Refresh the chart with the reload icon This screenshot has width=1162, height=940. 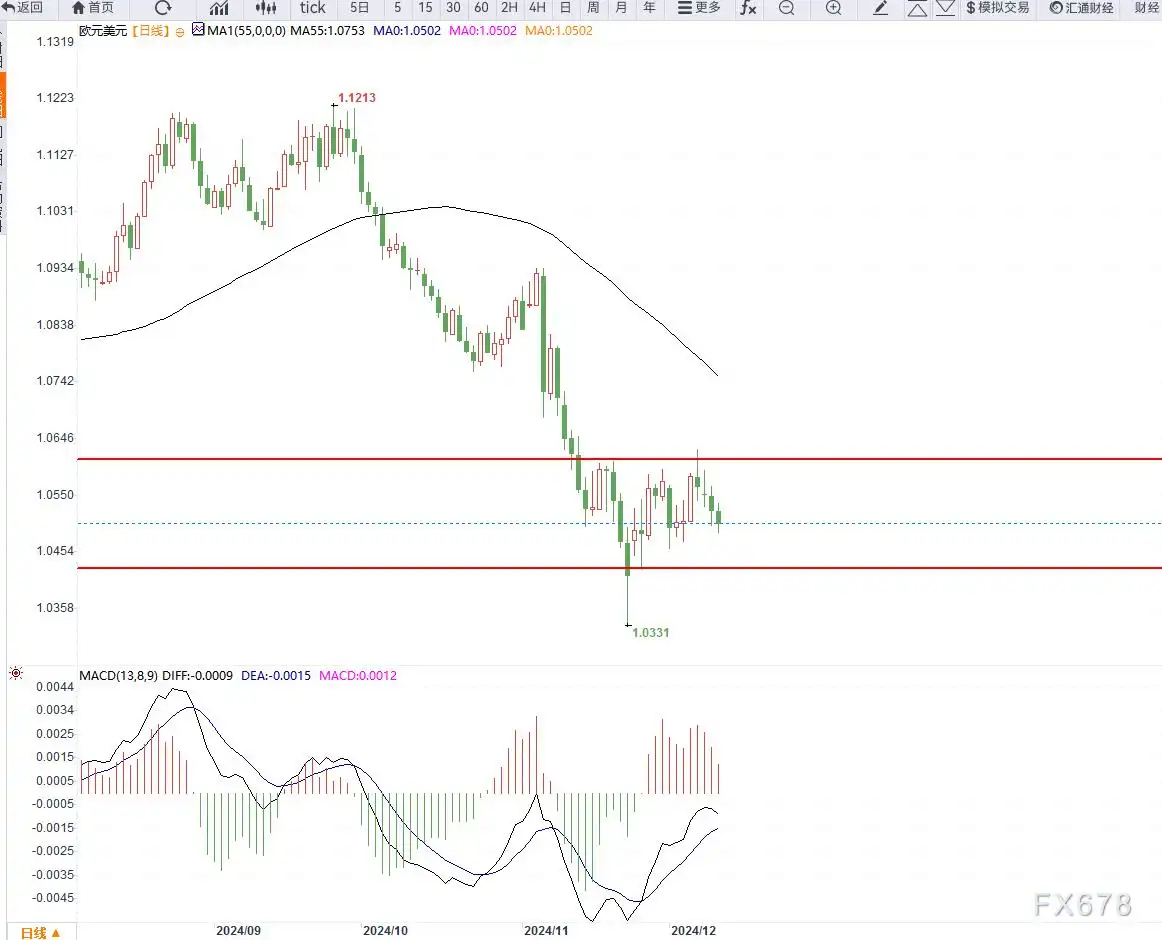(x=163, y=7)
